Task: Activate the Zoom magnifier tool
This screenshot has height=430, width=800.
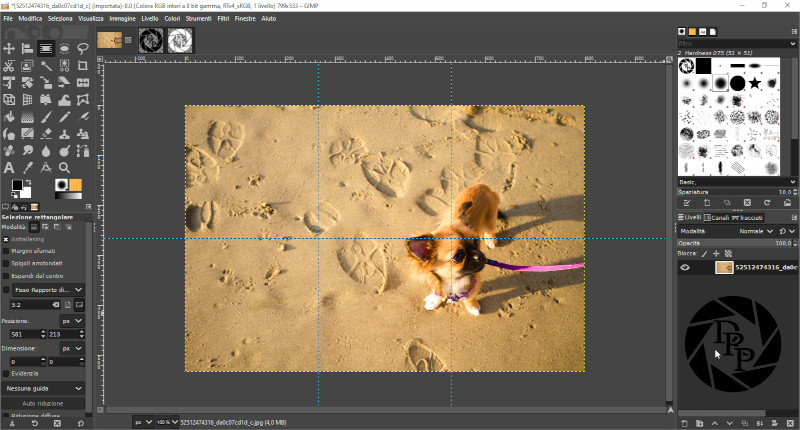Action: (64, 167)
